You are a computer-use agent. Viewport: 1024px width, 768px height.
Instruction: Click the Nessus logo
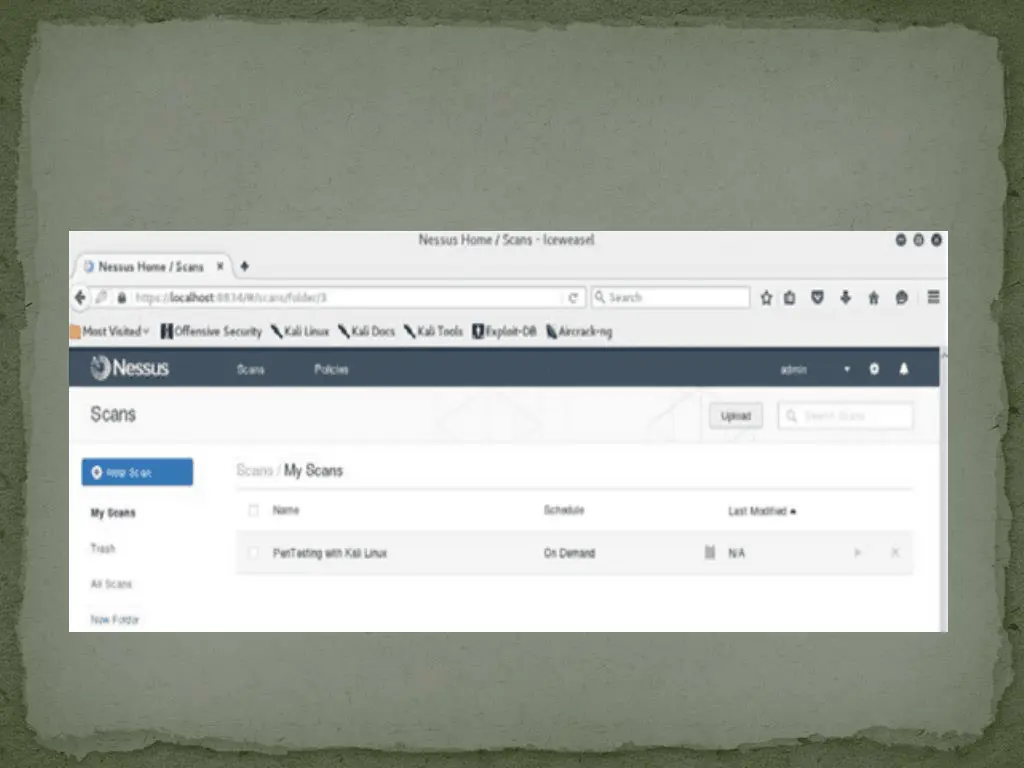pyautogui.click(x=129, y=368)
